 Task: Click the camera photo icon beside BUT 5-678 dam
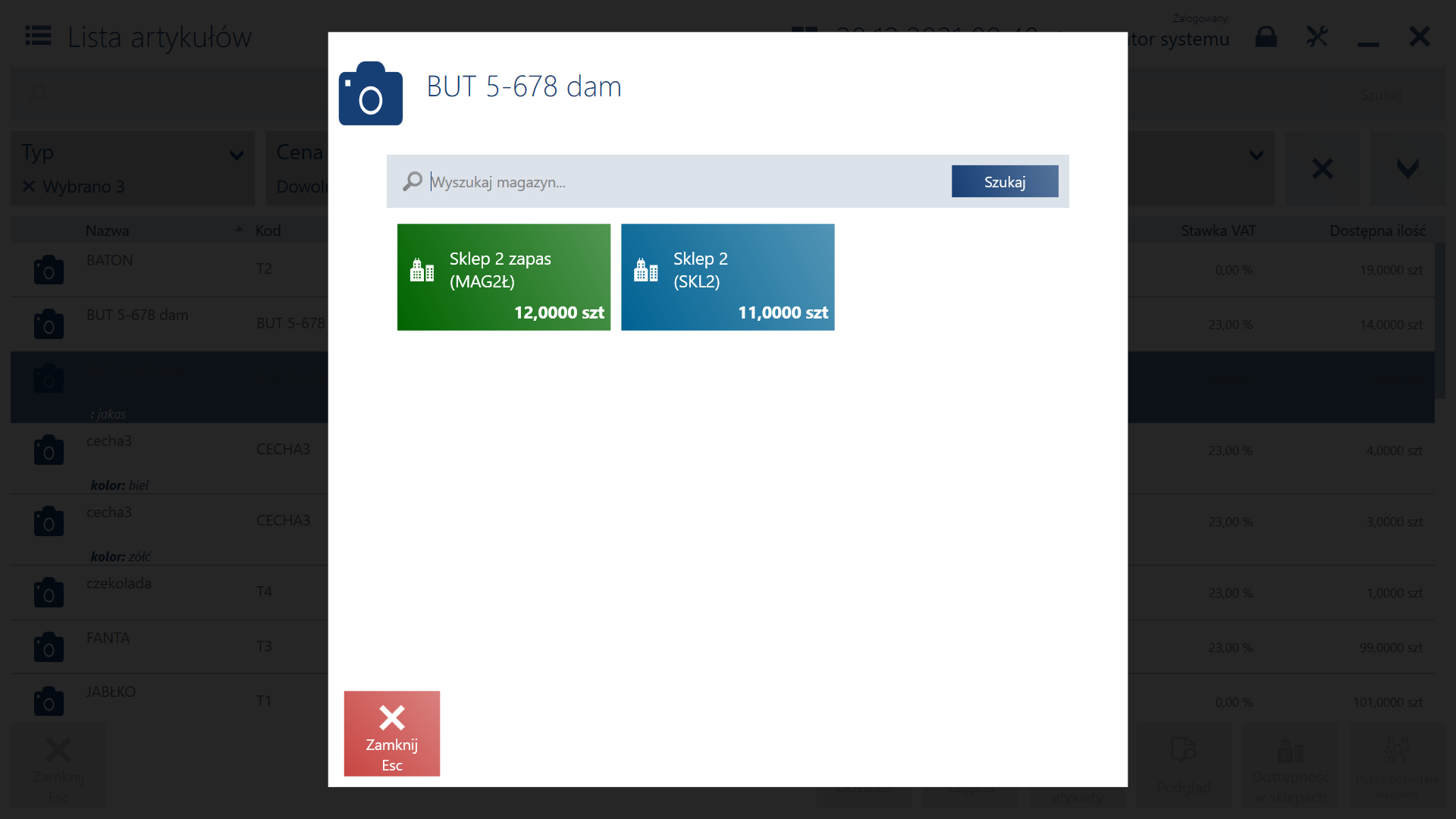pyautogui.click(x=370, y=93)
